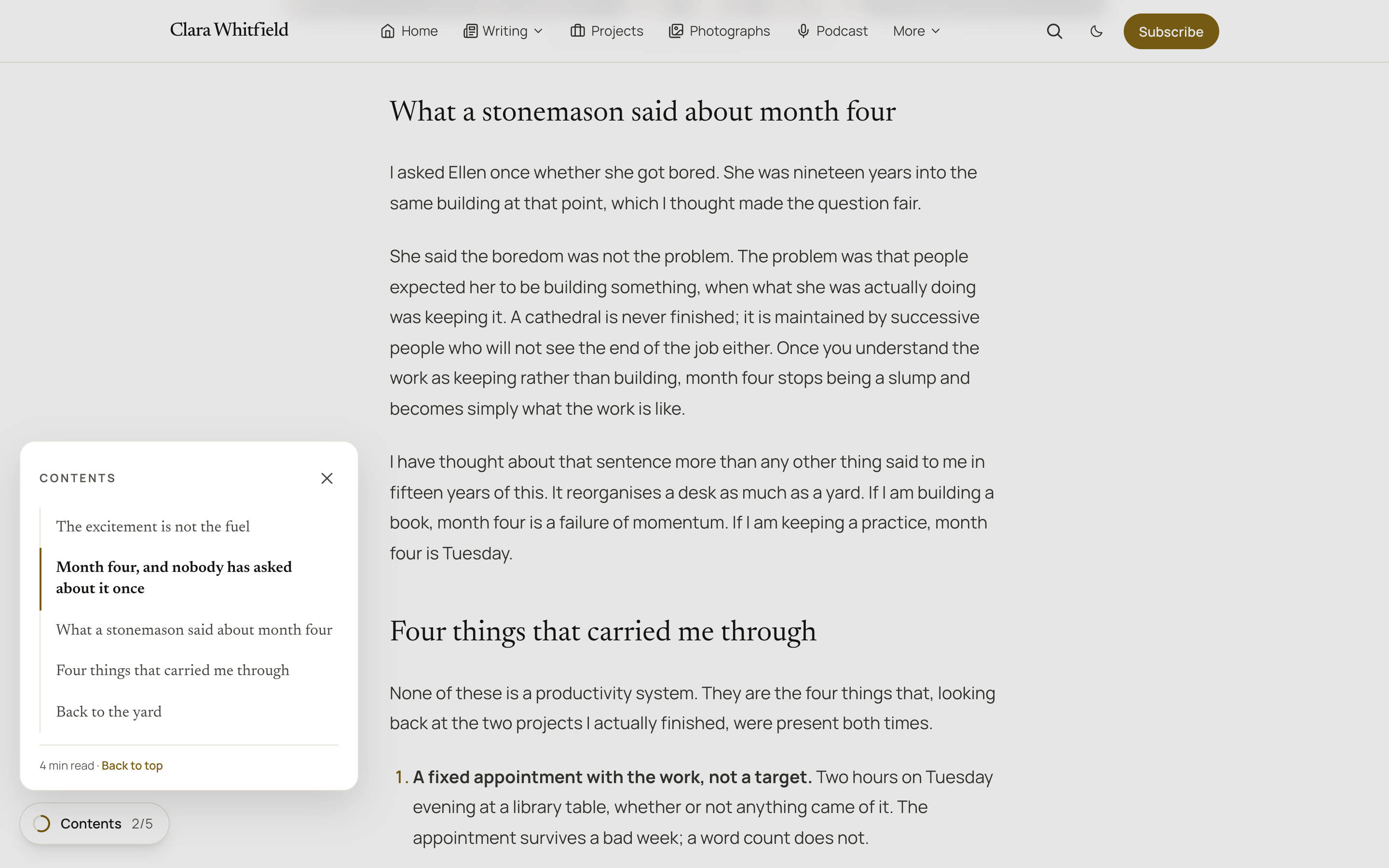Expand the More menu chevron
The width and height of the screenshot is (1389, 868).
click(936, 31)
